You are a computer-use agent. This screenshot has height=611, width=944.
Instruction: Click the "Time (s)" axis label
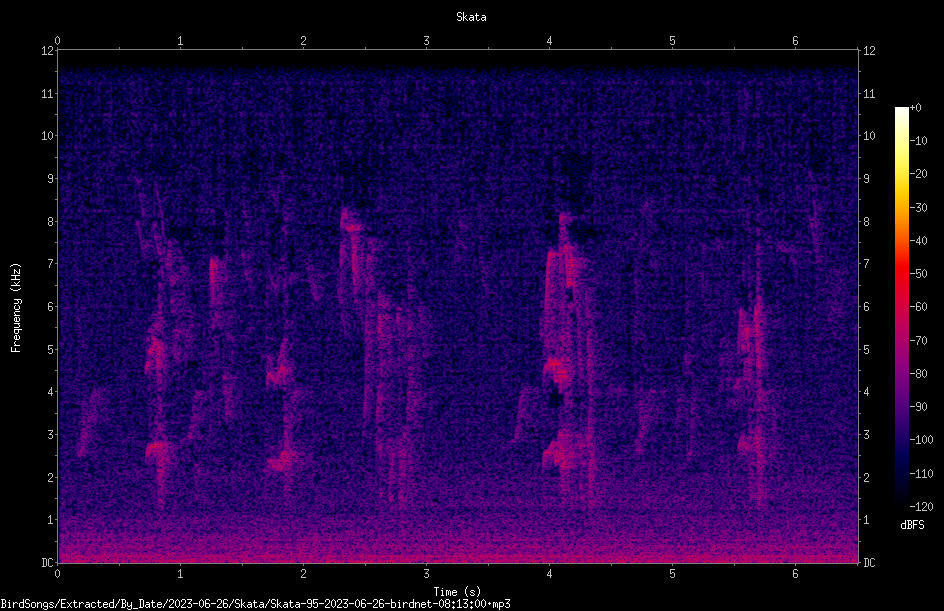[x=457, y=592]
